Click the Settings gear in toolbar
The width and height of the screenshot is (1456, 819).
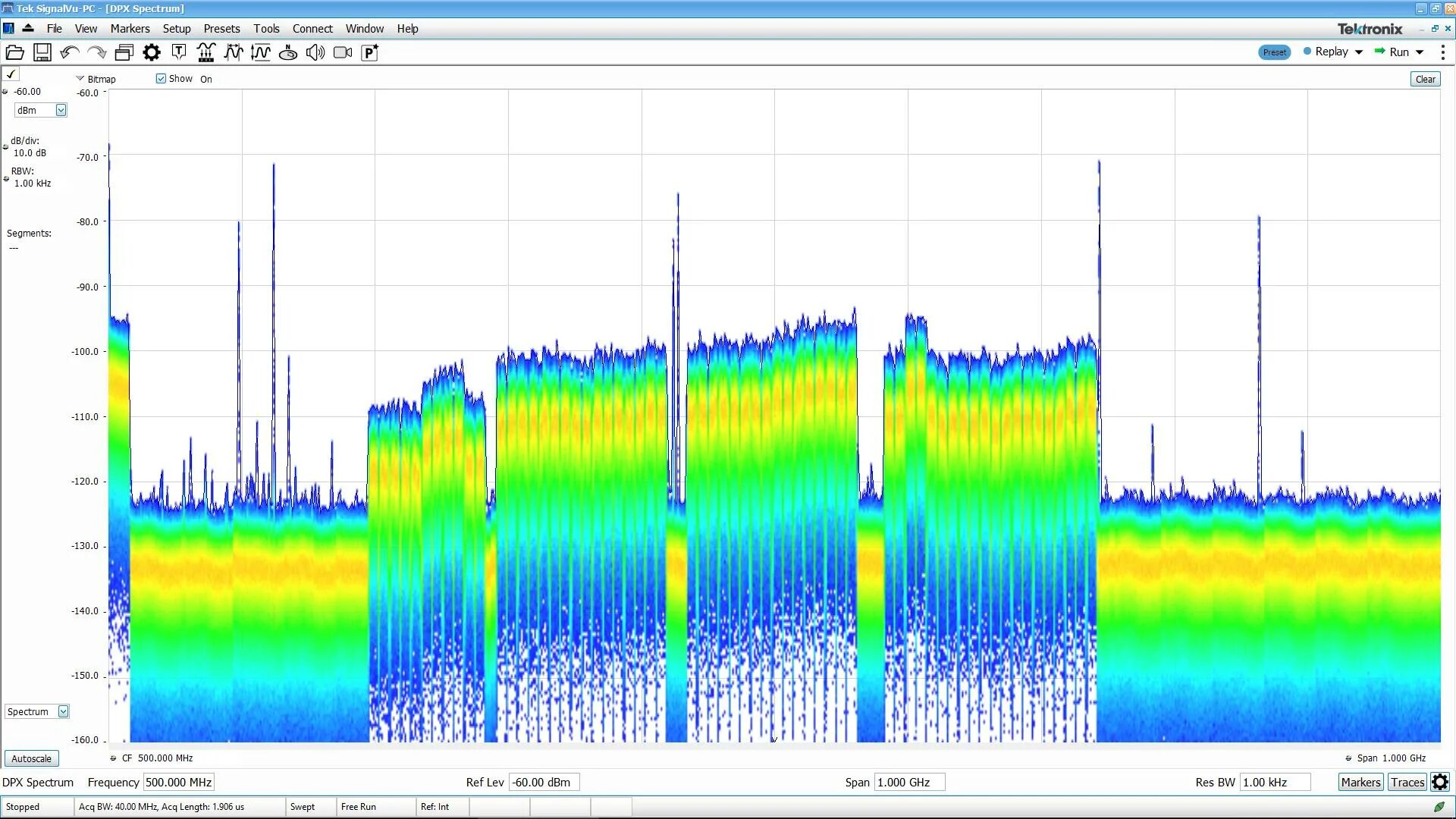[x=152, y=52]
